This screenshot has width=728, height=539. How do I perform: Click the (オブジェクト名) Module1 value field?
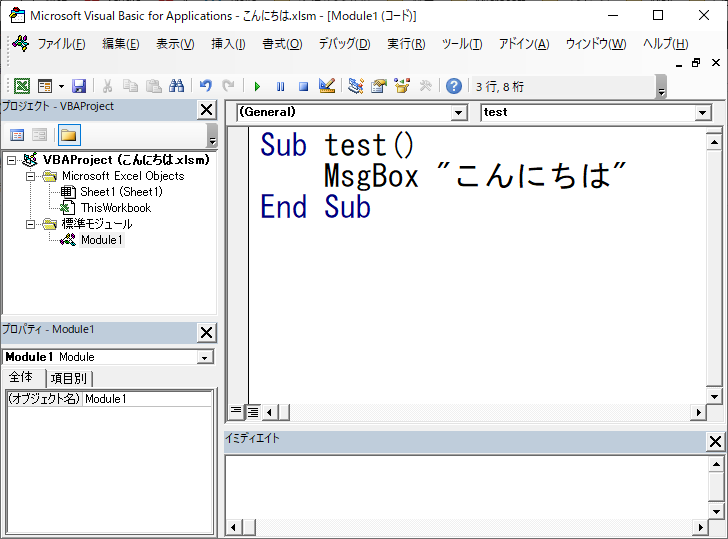tap(148, 399)
